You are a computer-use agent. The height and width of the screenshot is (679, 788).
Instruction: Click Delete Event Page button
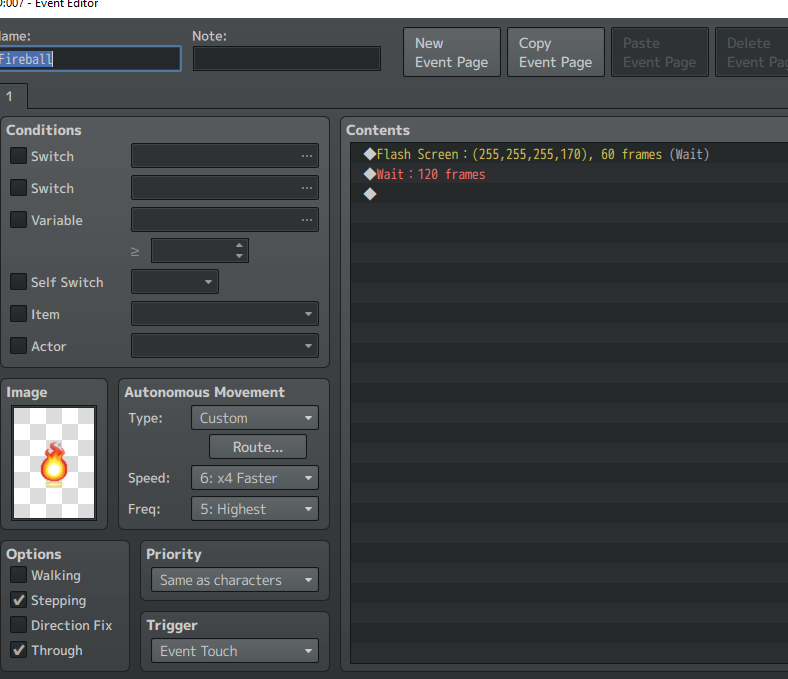(752, 52)
